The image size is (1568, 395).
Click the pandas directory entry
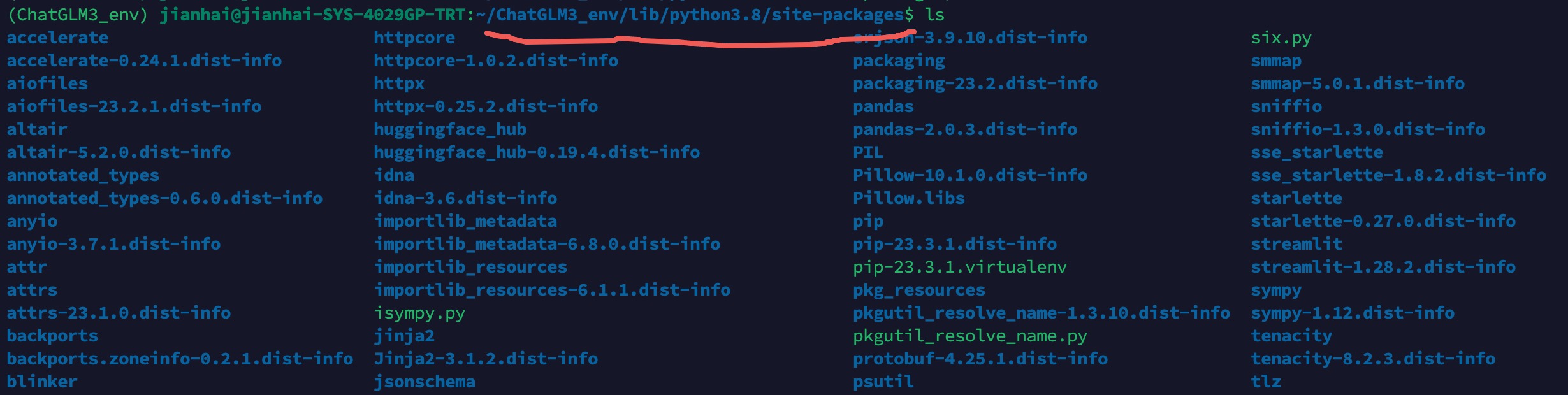883,106
